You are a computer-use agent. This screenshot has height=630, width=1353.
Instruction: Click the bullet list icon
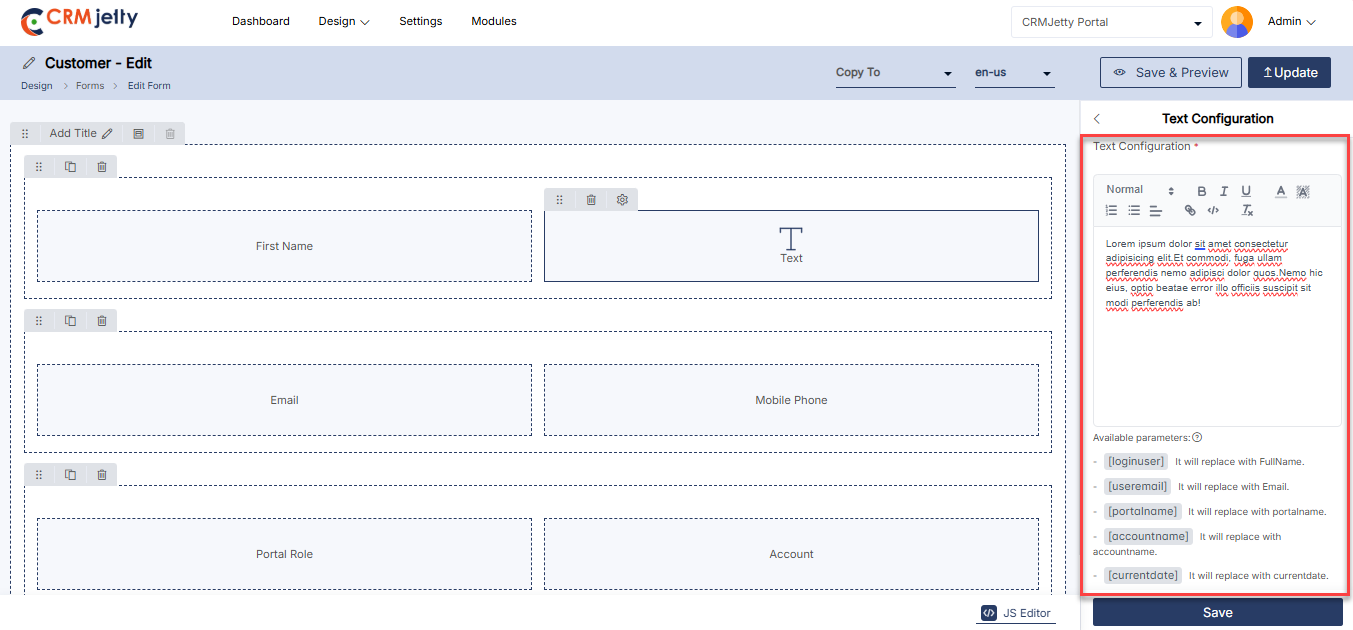click(1134, 211)
